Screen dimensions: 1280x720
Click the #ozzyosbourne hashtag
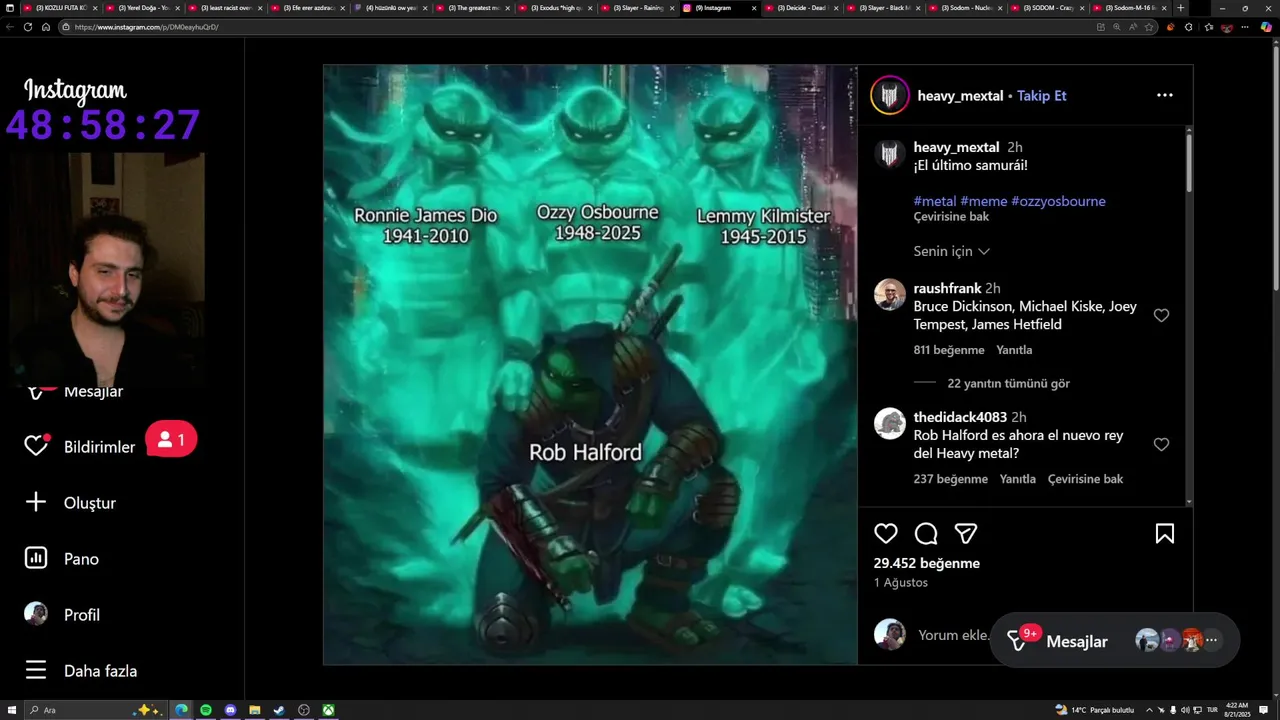(x=1058, y=201)
